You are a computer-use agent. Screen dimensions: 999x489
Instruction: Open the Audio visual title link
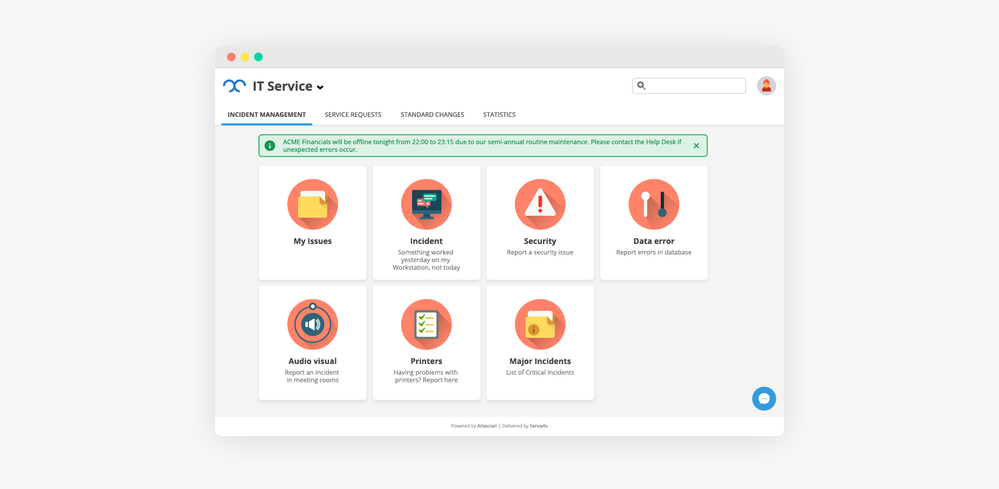312,361
